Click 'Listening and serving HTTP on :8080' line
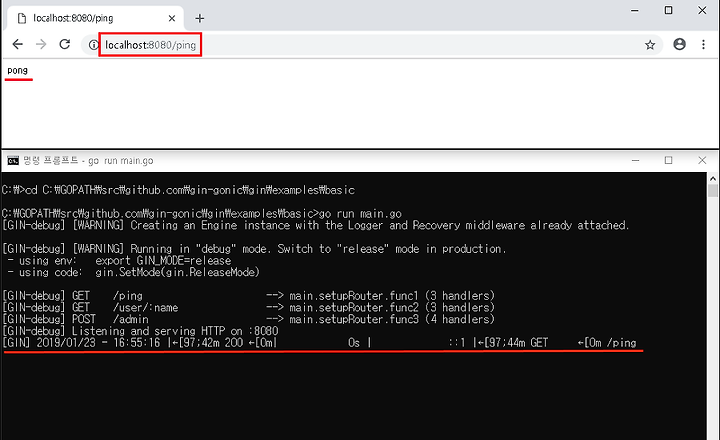720x440 pixels. 141,331
